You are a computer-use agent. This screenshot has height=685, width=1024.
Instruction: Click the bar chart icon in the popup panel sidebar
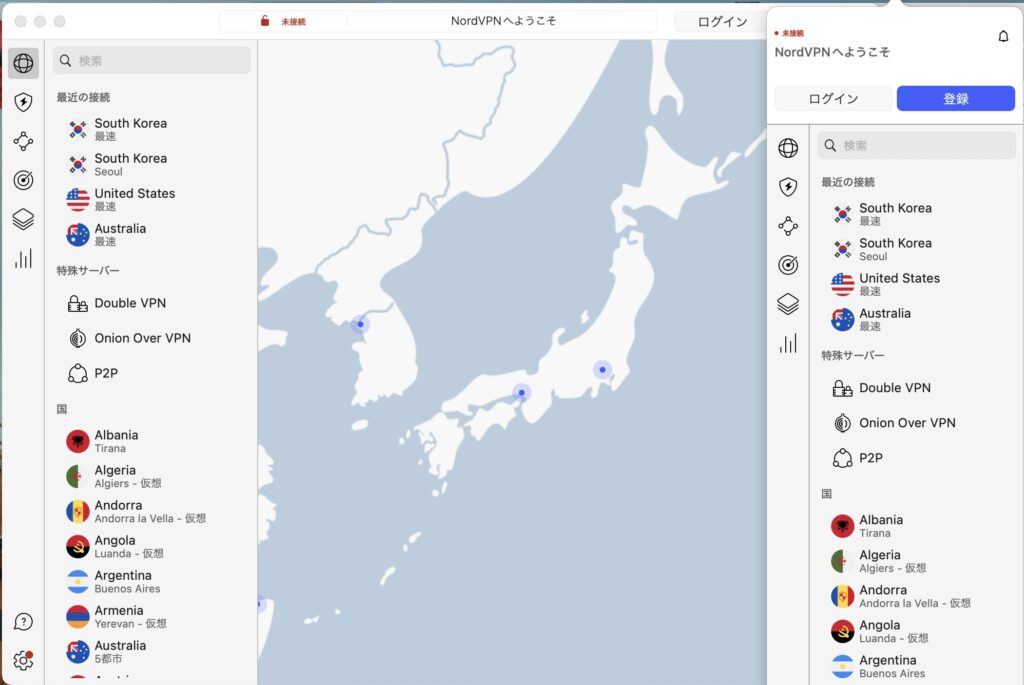pos(788,343)
